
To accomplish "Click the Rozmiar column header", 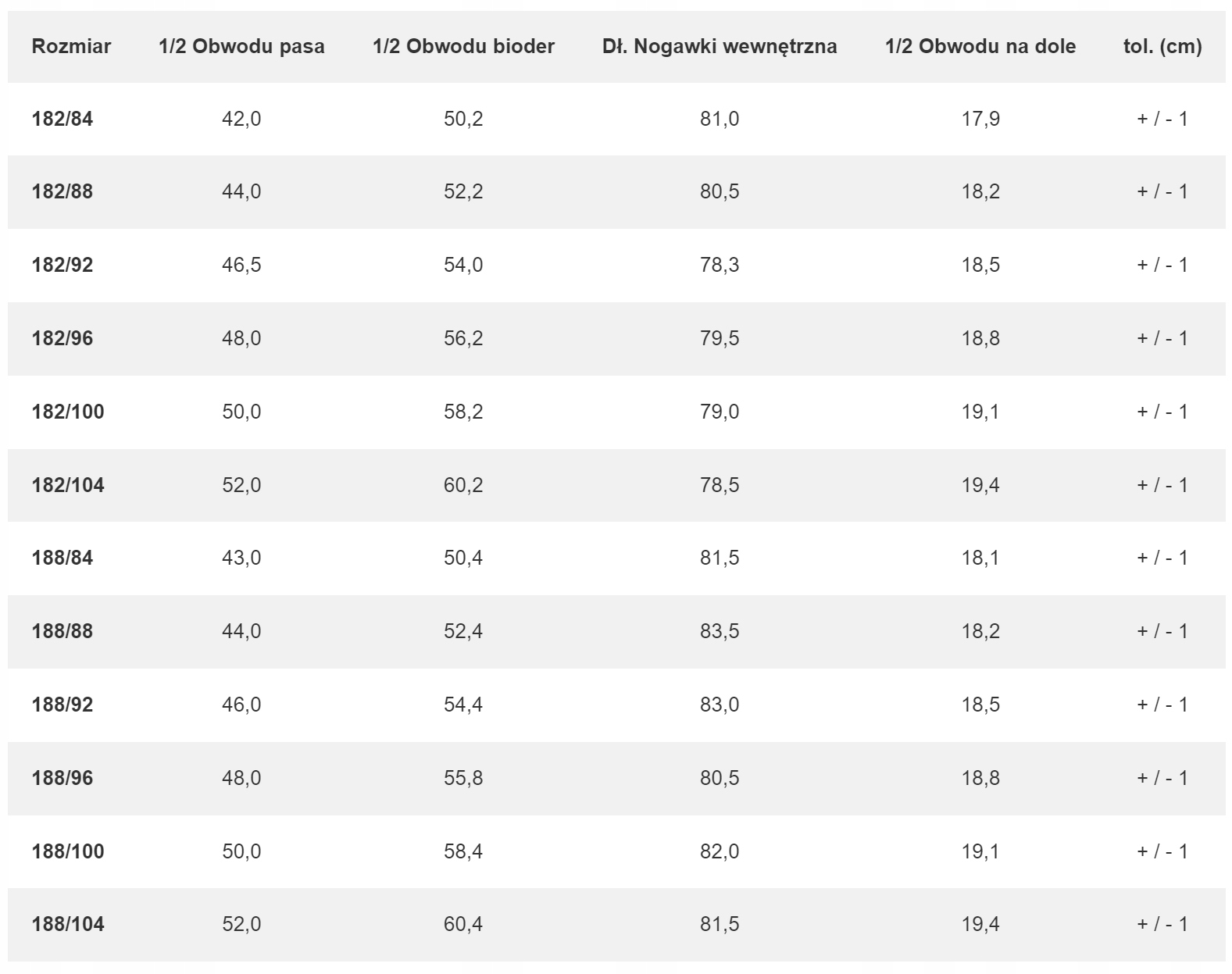I will coord(71,46).
